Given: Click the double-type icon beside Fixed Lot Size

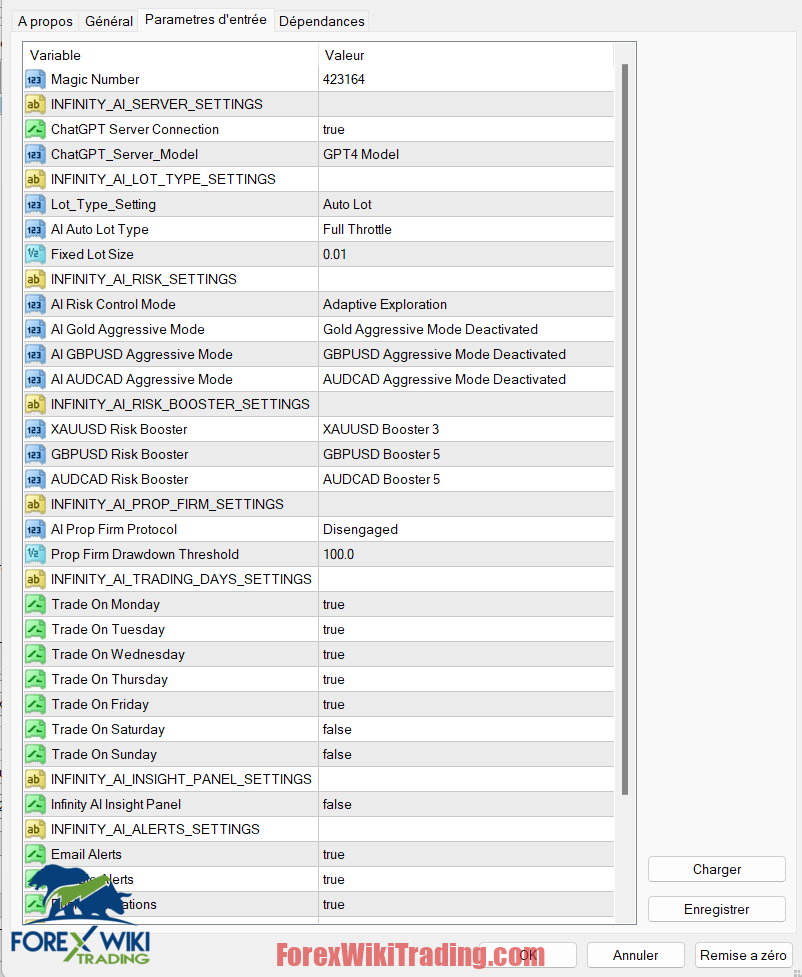Looking at the screenshot, I should point(35,254).
